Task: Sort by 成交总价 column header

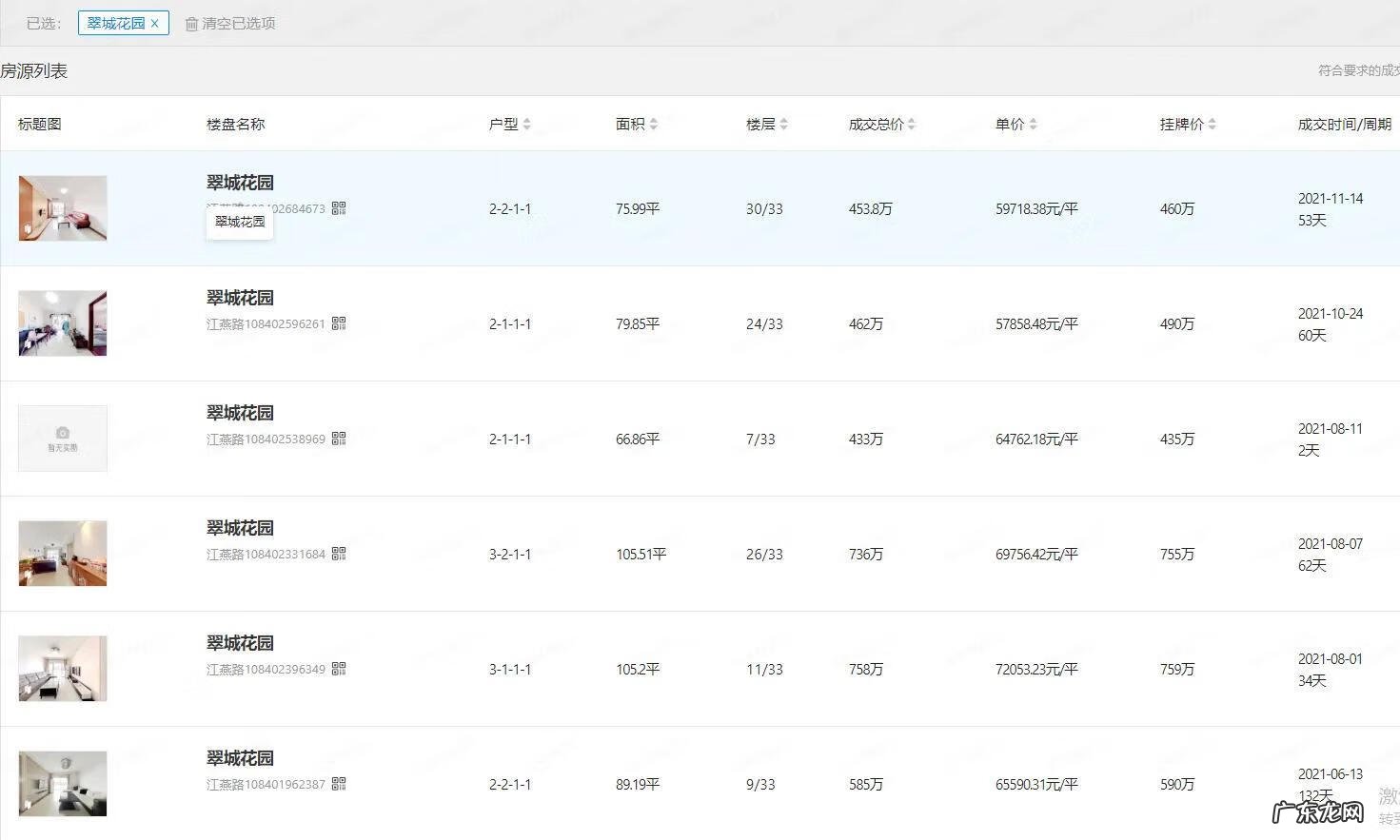Action: coord(911,124)
